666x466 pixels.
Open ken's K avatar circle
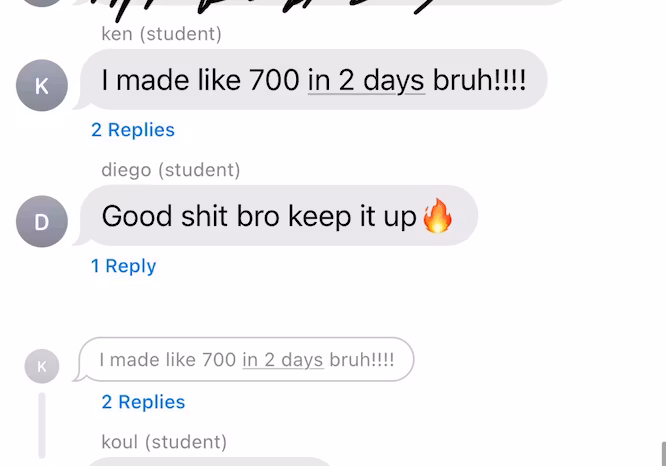coord(42,85)
